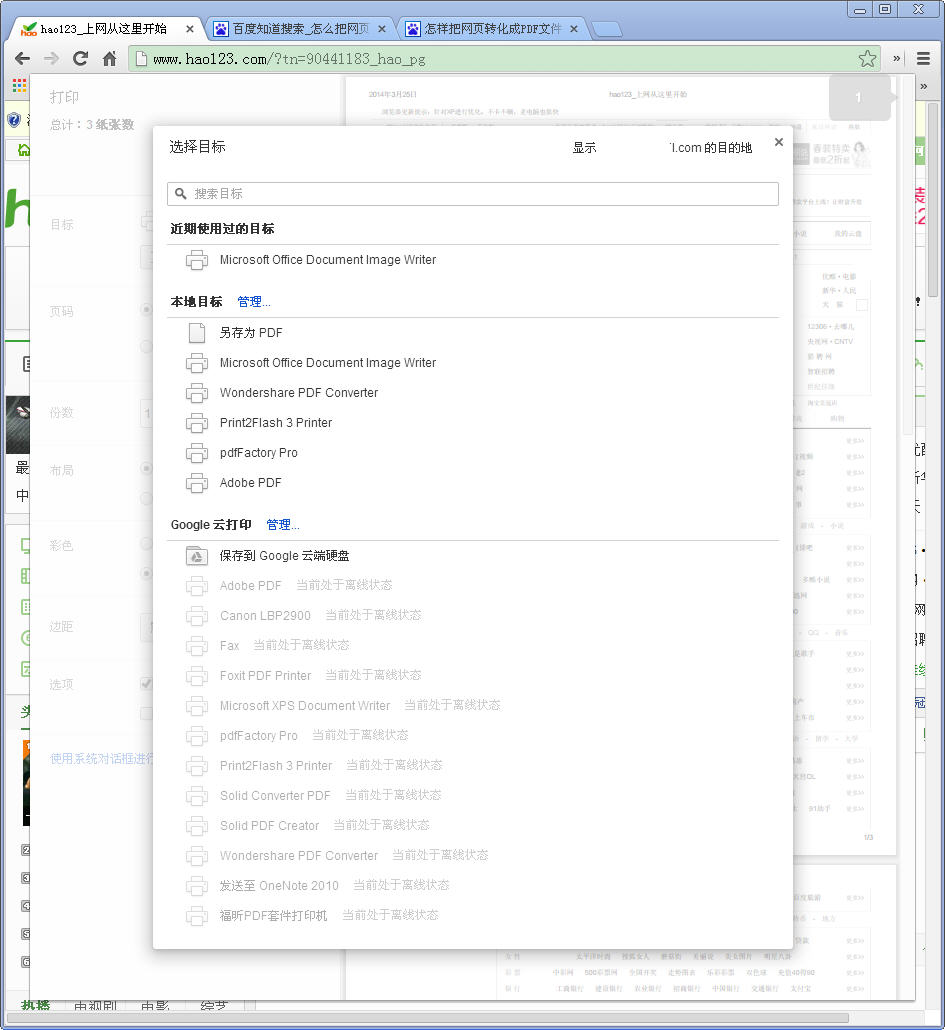
Task: Switch to hao123 tab
Action: 103,29
